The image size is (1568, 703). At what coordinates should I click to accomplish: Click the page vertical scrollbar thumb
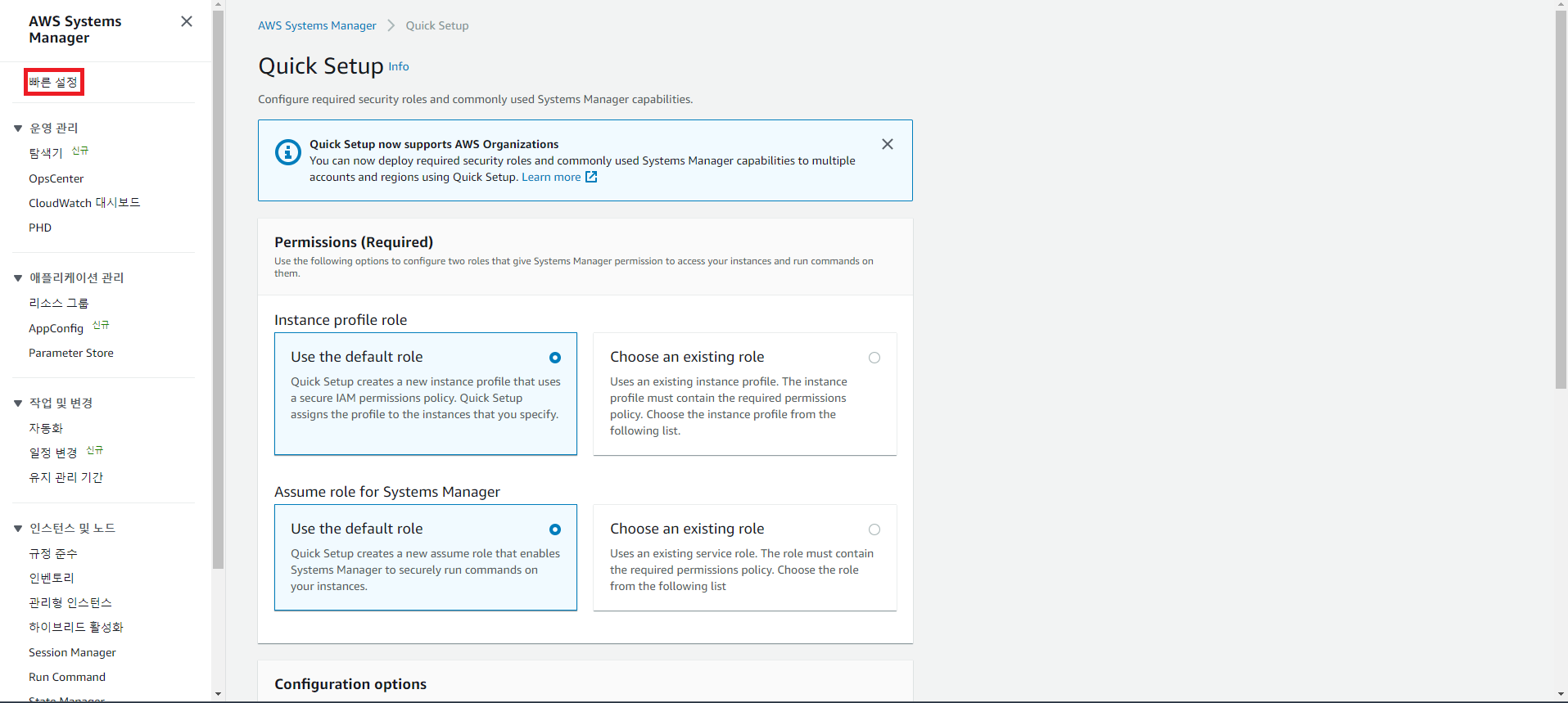pos(1561,201)
